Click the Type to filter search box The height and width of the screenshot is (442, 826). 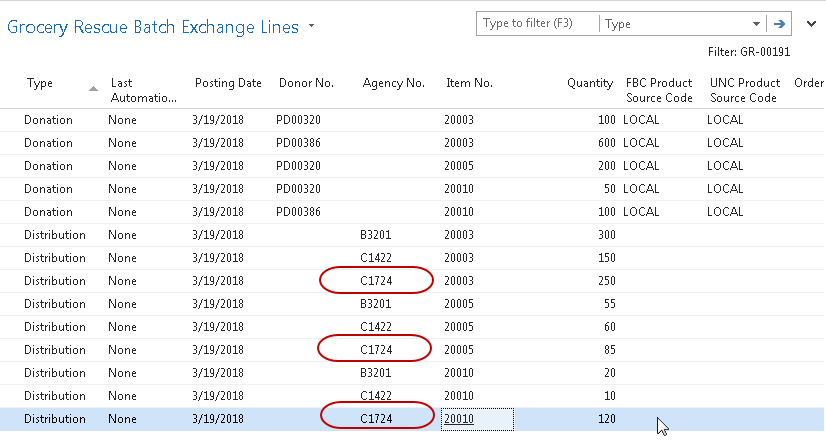[x=537, y=24]
